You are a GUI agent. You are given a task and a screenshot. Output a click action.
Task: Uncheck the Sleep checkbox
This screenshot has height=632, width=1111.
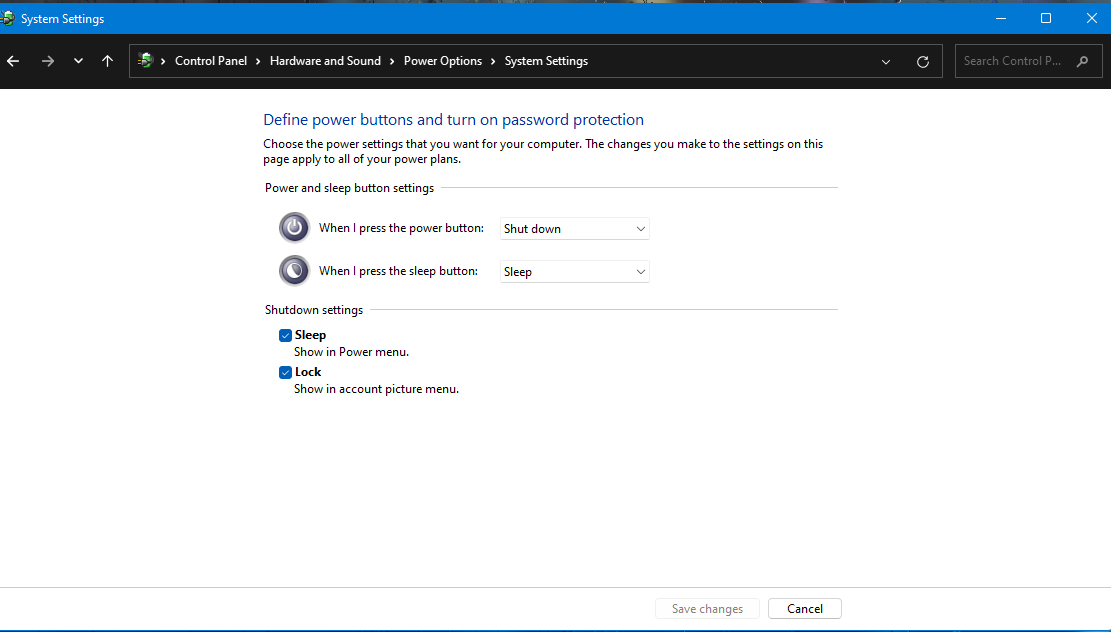point(286,335)
